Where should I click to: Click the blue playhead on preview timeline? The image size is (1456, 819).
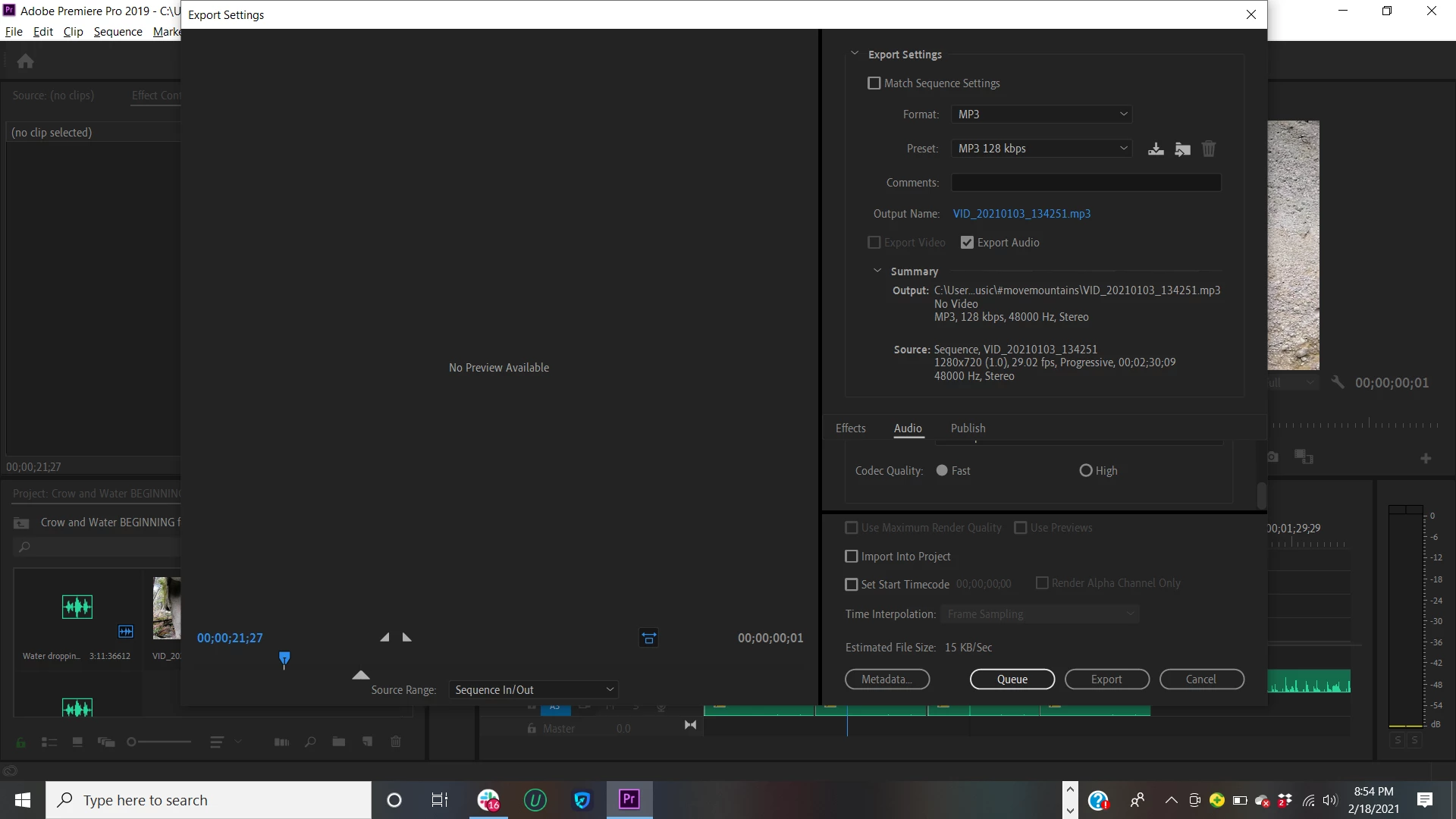[284, 657]
